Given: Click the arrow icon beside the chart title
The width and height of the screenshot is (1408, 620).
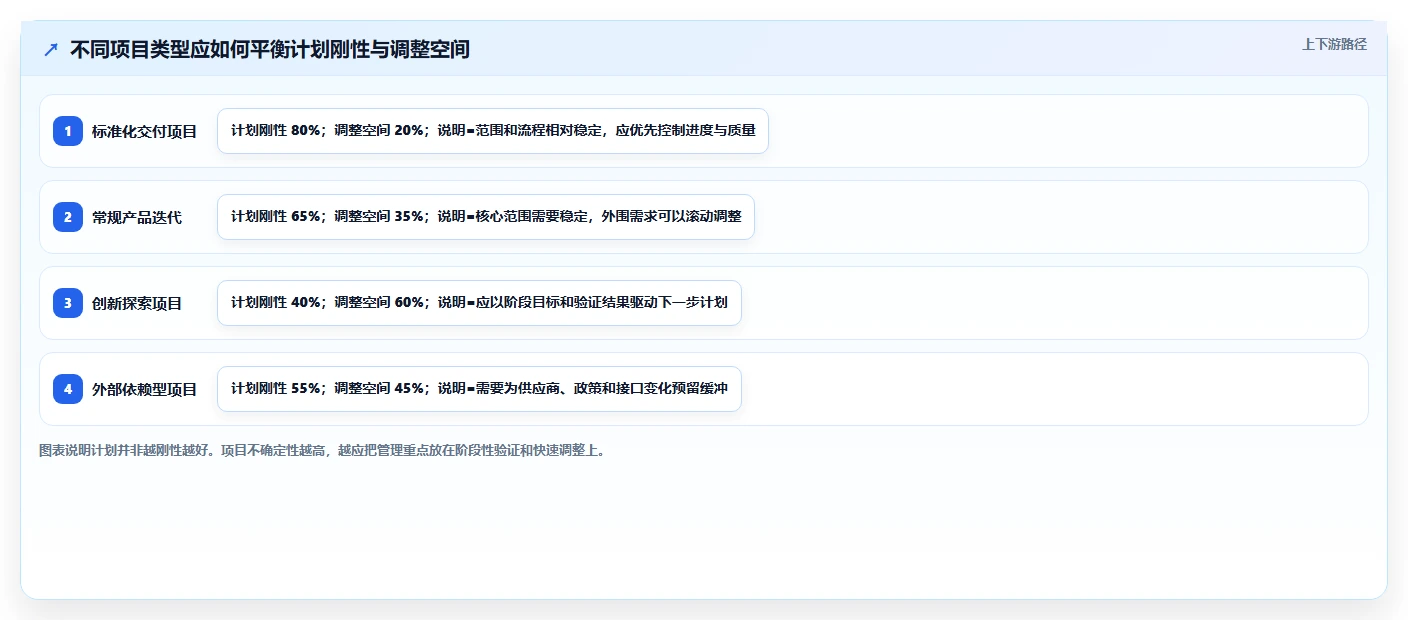Looking at the screenshot, I should coord(51,49).
